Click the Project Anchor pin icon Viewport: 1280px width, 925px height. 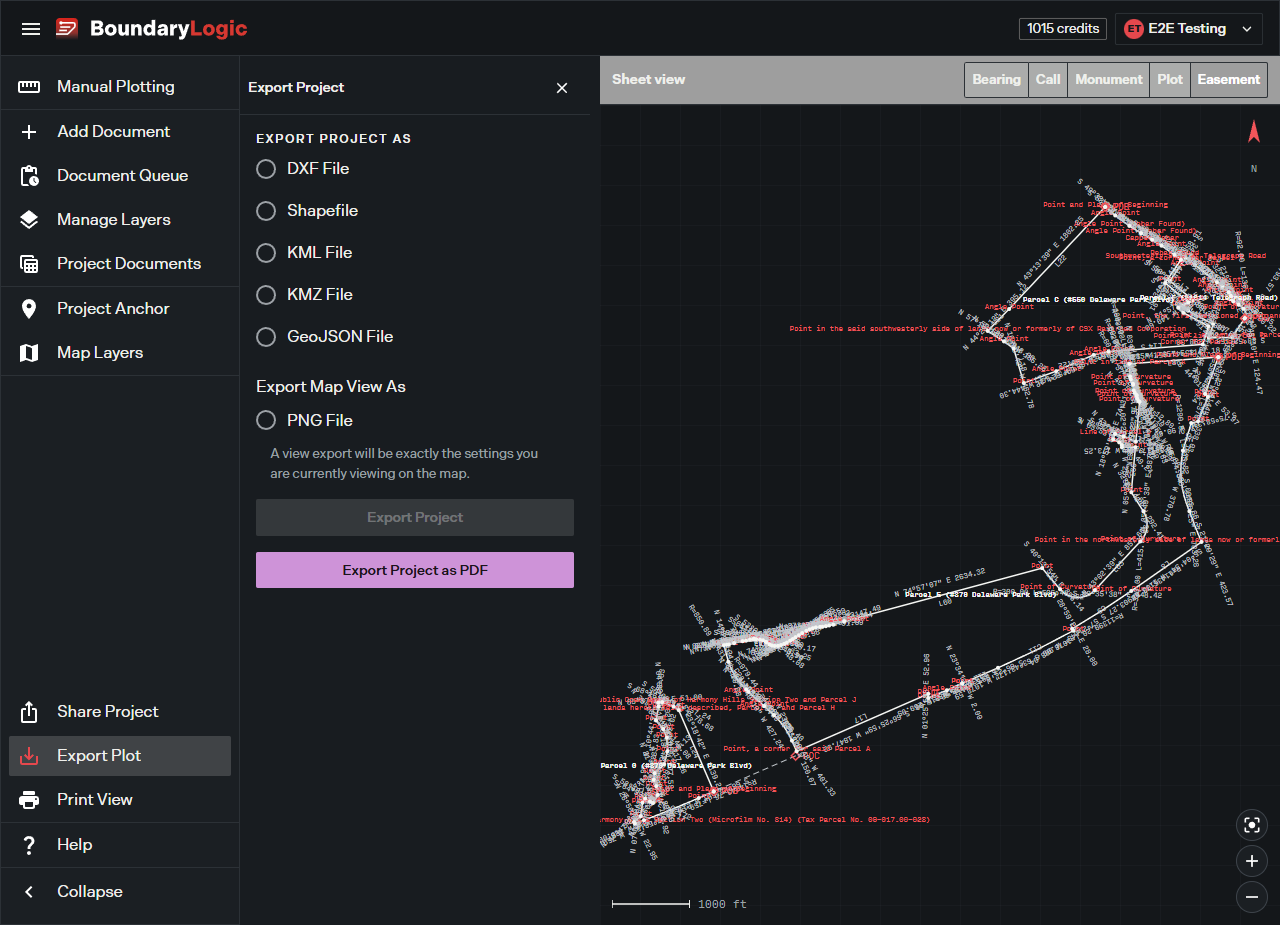(29, 309)
